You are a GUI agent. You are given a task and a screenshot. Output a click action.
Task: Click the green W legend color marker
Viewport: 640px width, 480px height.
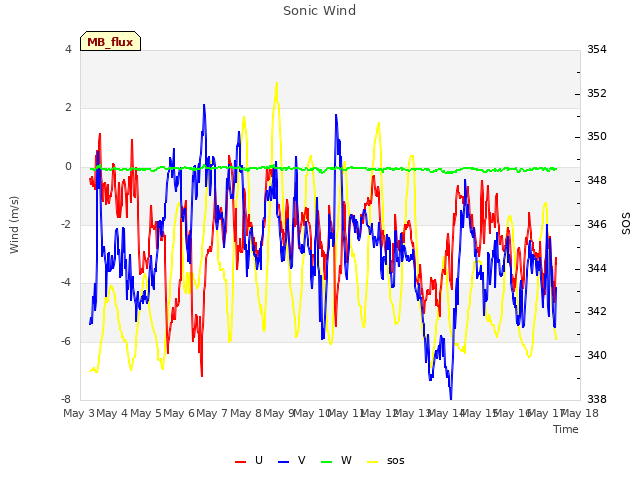pos(327,462)
